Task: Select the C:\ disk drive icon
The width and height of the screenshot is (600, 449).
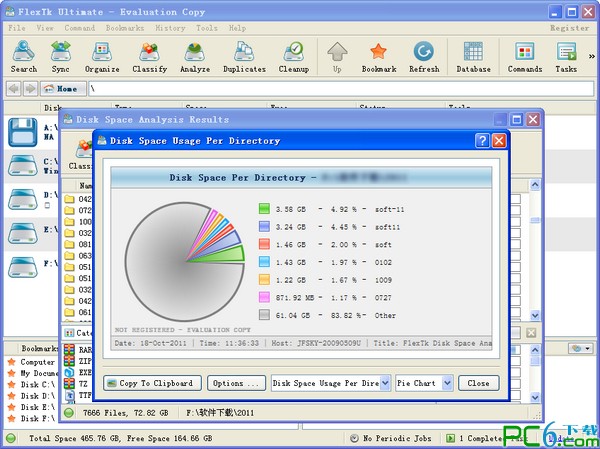Action: point(23,166)
